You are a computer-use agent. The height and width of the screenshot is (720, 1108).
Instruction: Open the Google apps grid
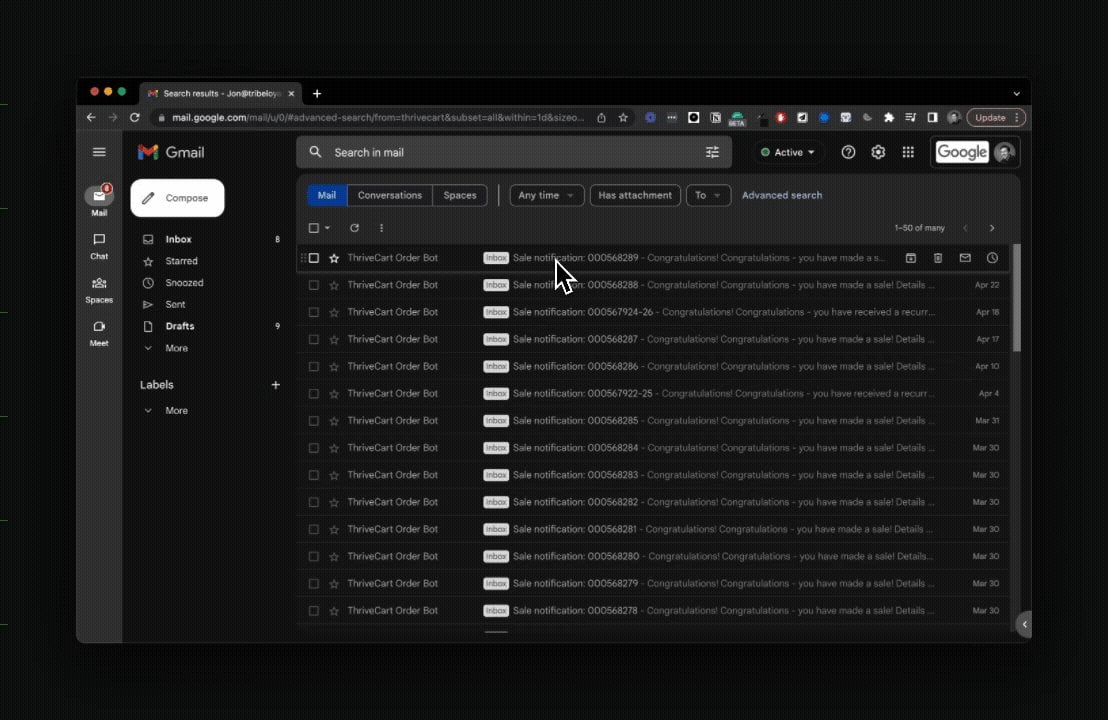pos(908,152)
